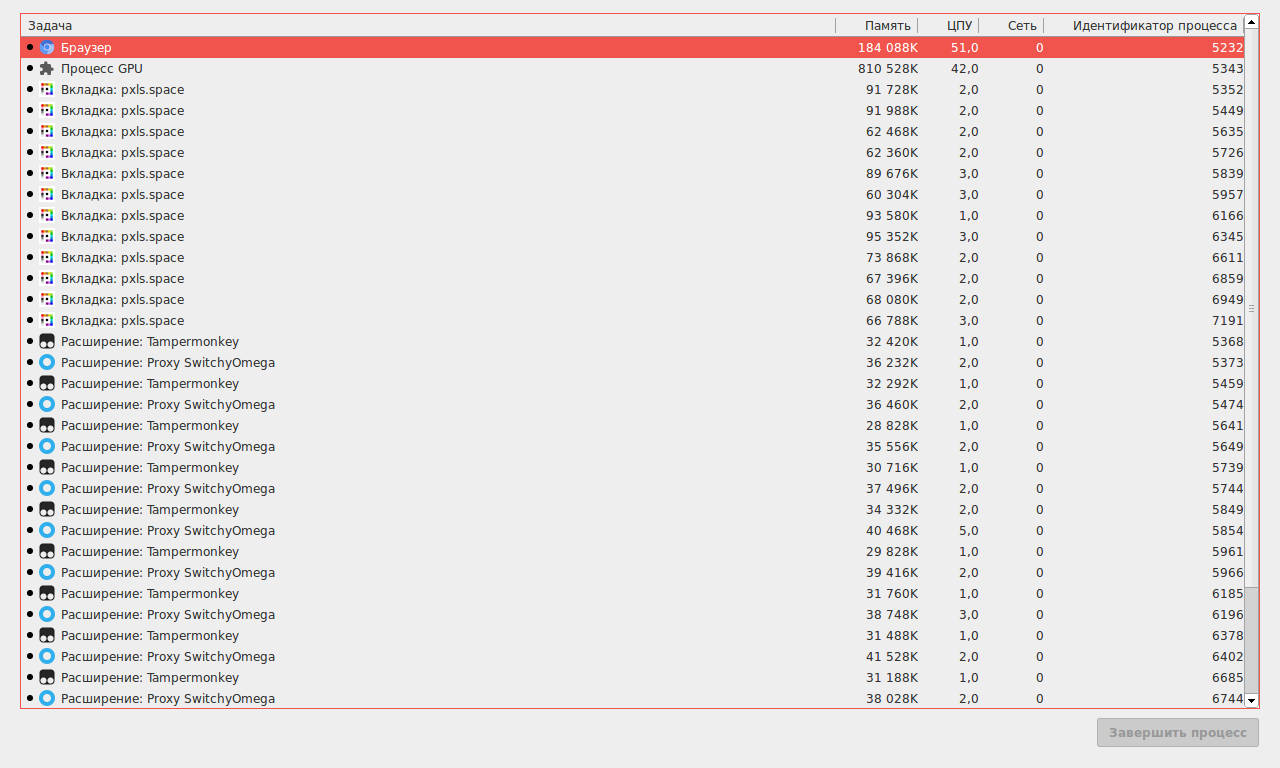
Task: Click the memory value 60 304K
Action: (892, 195)
